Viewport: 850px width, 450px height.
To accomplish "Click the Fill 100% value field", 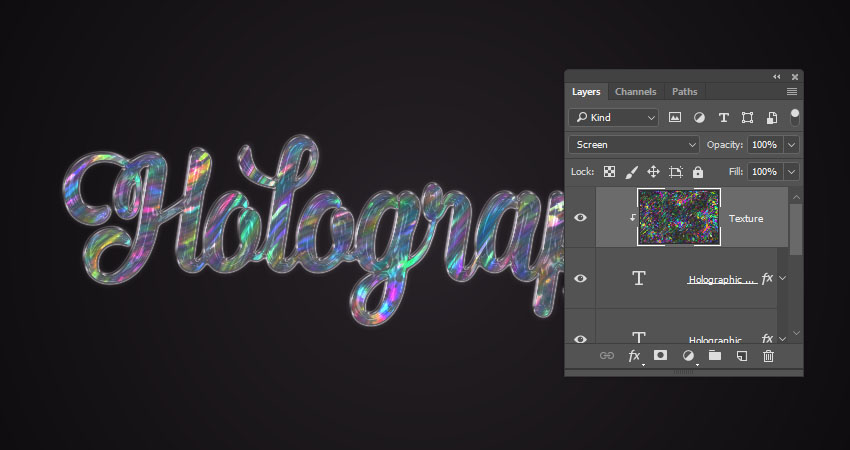I will [765, 172].
